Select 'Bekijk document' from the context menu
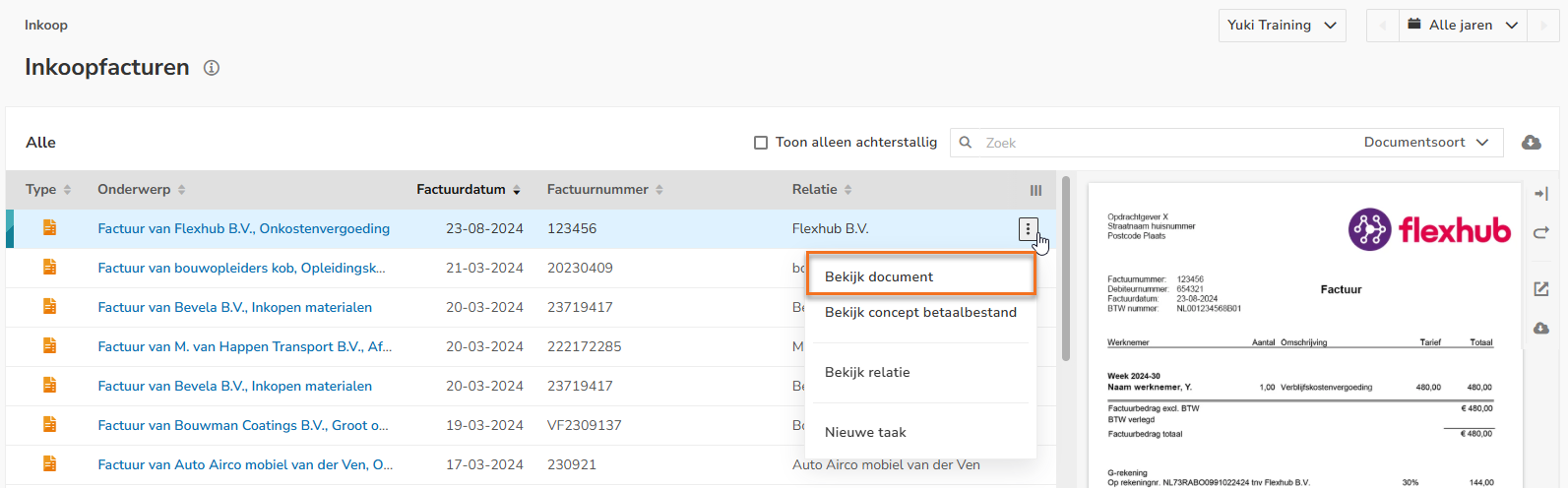1568x488 pixels. [879, 276]
